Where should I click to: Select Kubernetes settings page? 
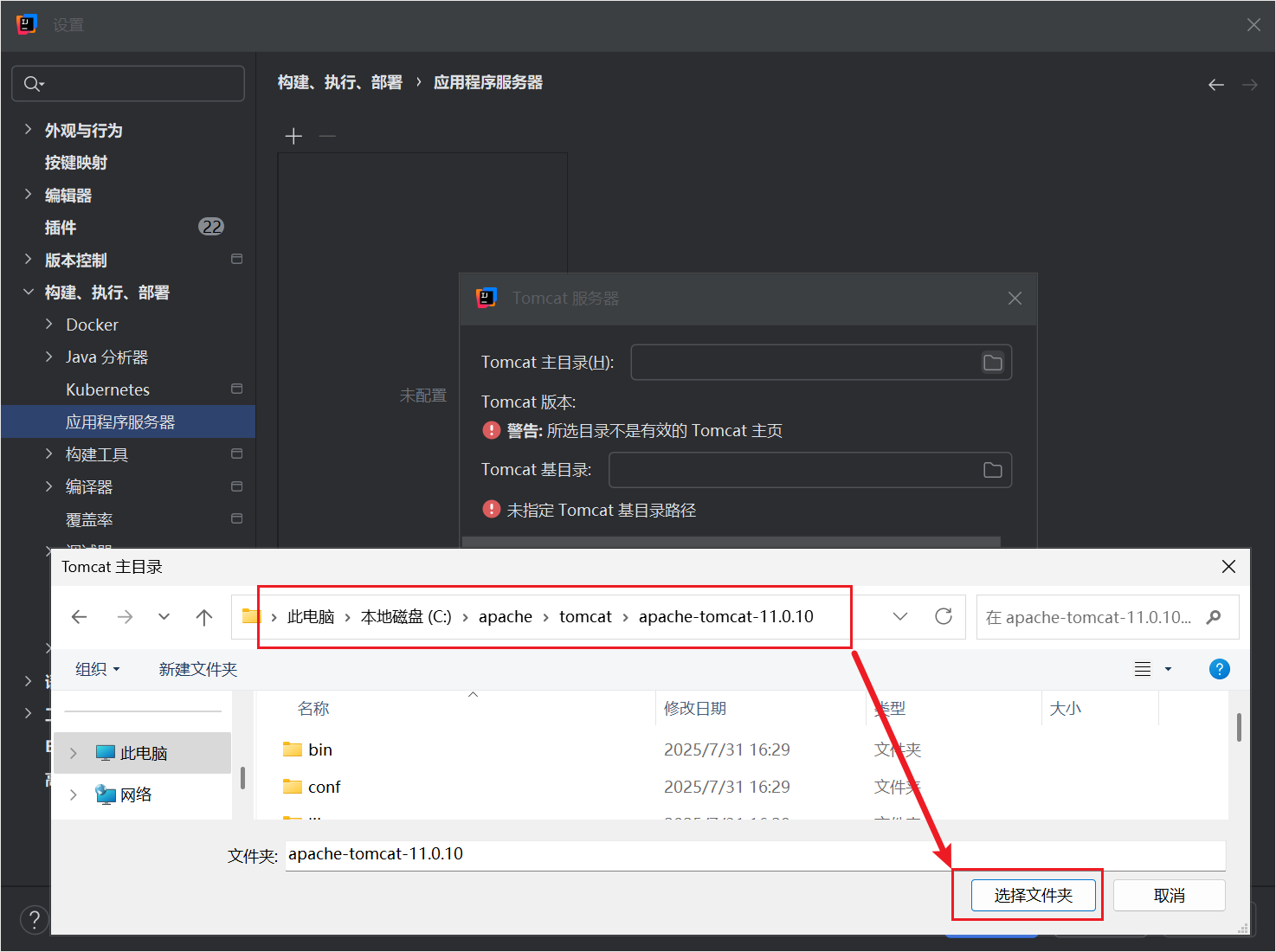[x=107, y=389]
